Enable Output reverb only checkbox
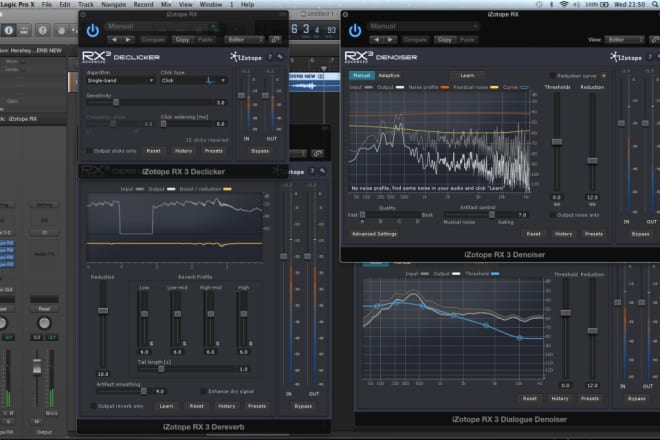Image resolution: width=660 pixels, height=440 pixels. (93, 406)
